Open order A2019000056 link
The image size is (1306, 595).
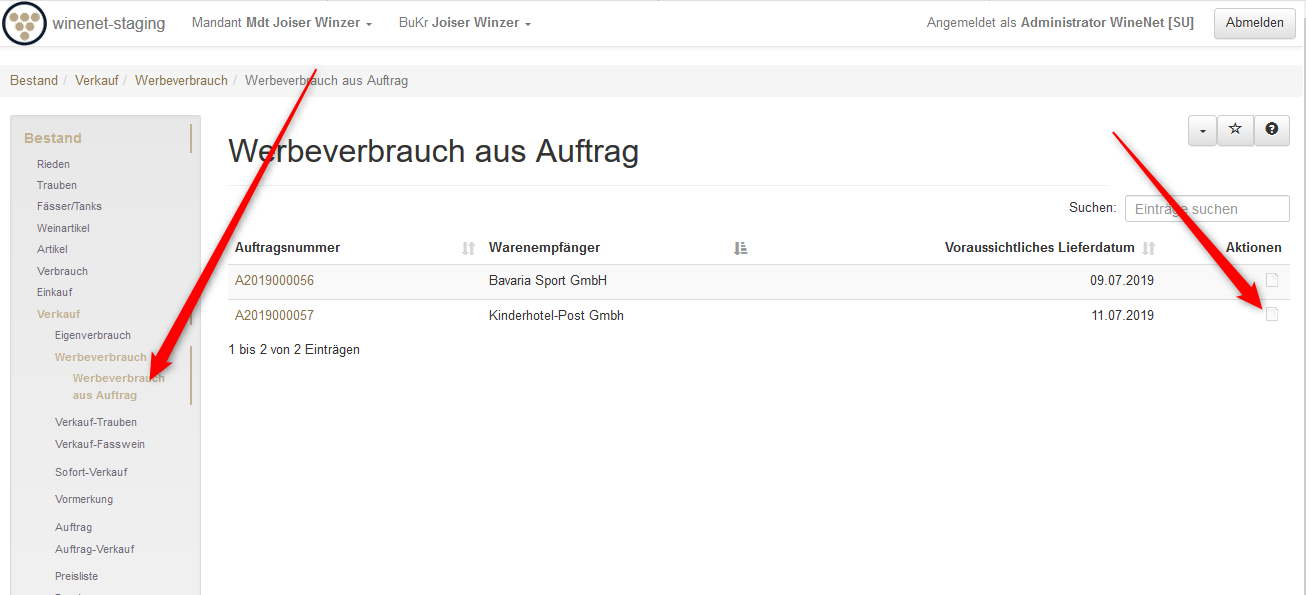pyautogui.click(x=274, y=281)
